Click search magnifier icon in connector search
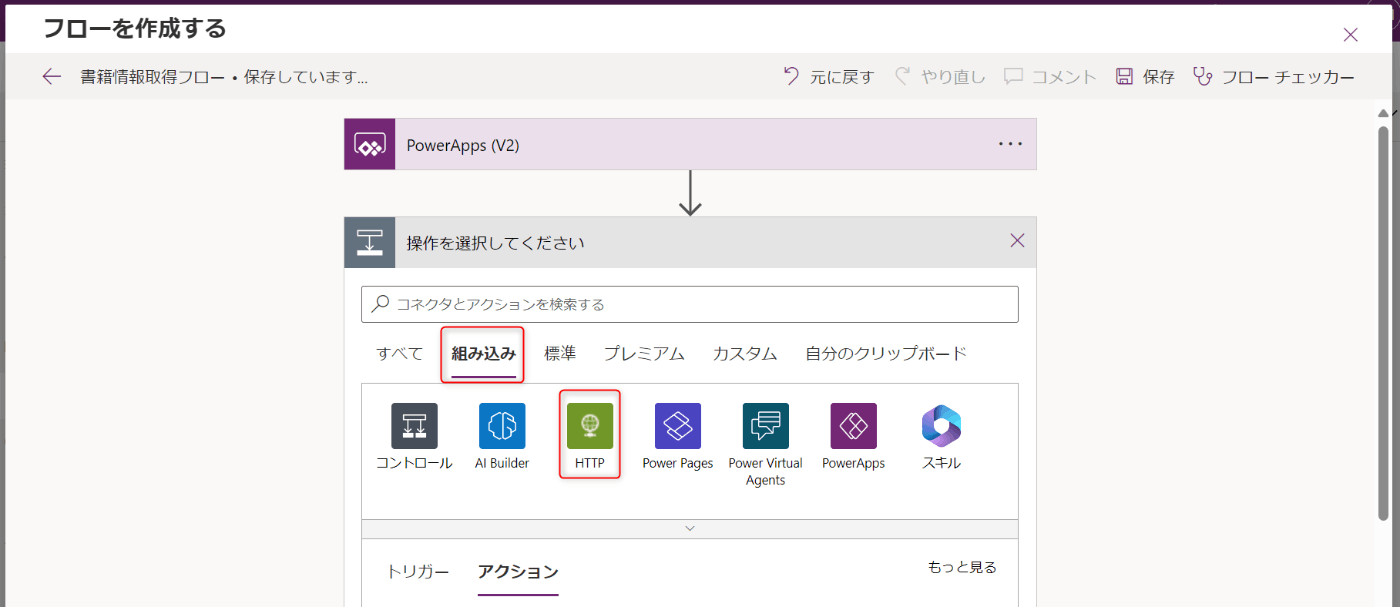Image resolution: width=1400 pixels, height=607 pixels. pos(380,304)
